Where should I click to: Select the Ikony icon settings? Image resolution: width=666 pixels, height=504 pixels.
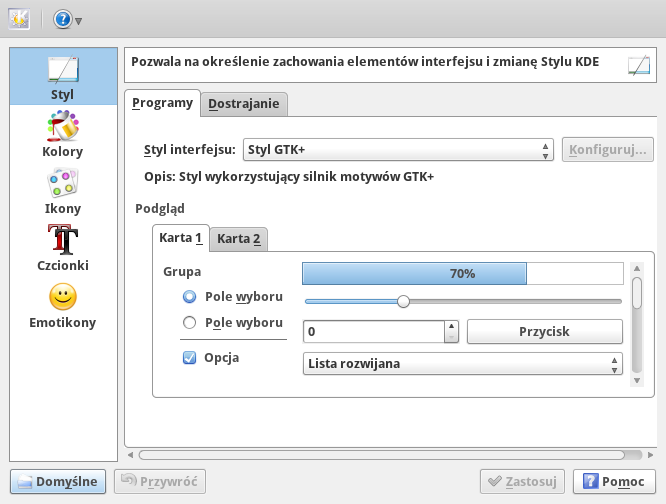[x=63, y=191]
